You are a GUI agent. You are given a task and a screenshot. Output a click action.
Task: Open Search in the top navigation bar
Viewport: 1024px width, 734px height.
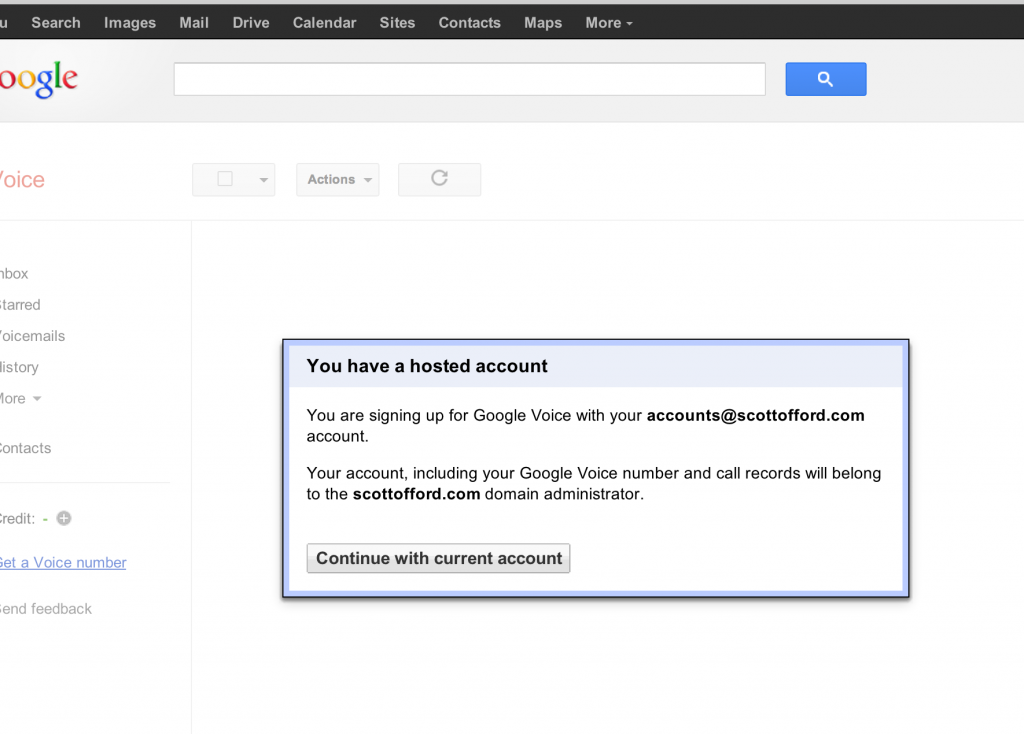coord(56,23)
